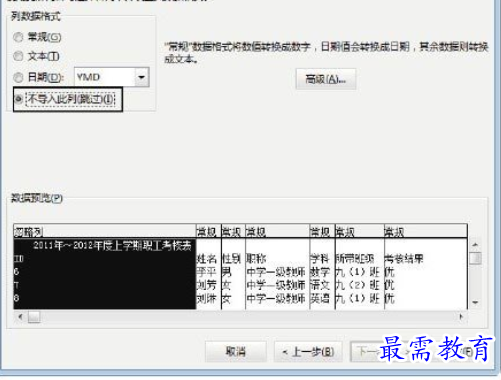501x380 pixels.
Task: Click the 学科 column in data preview
Action: click(x=319, y=259)
